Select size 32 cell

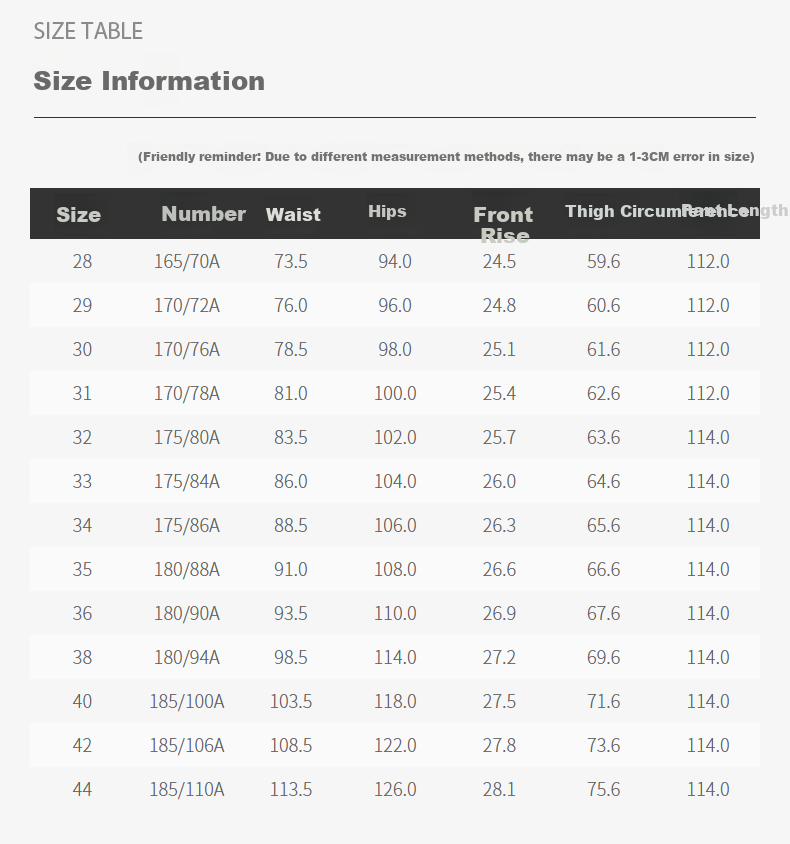(x=82, y=438)
